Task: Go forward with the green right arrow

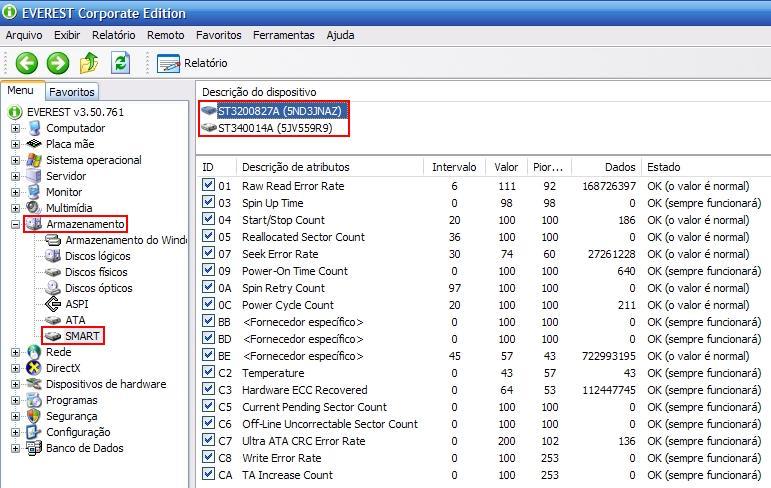Action: click(58, 63)
